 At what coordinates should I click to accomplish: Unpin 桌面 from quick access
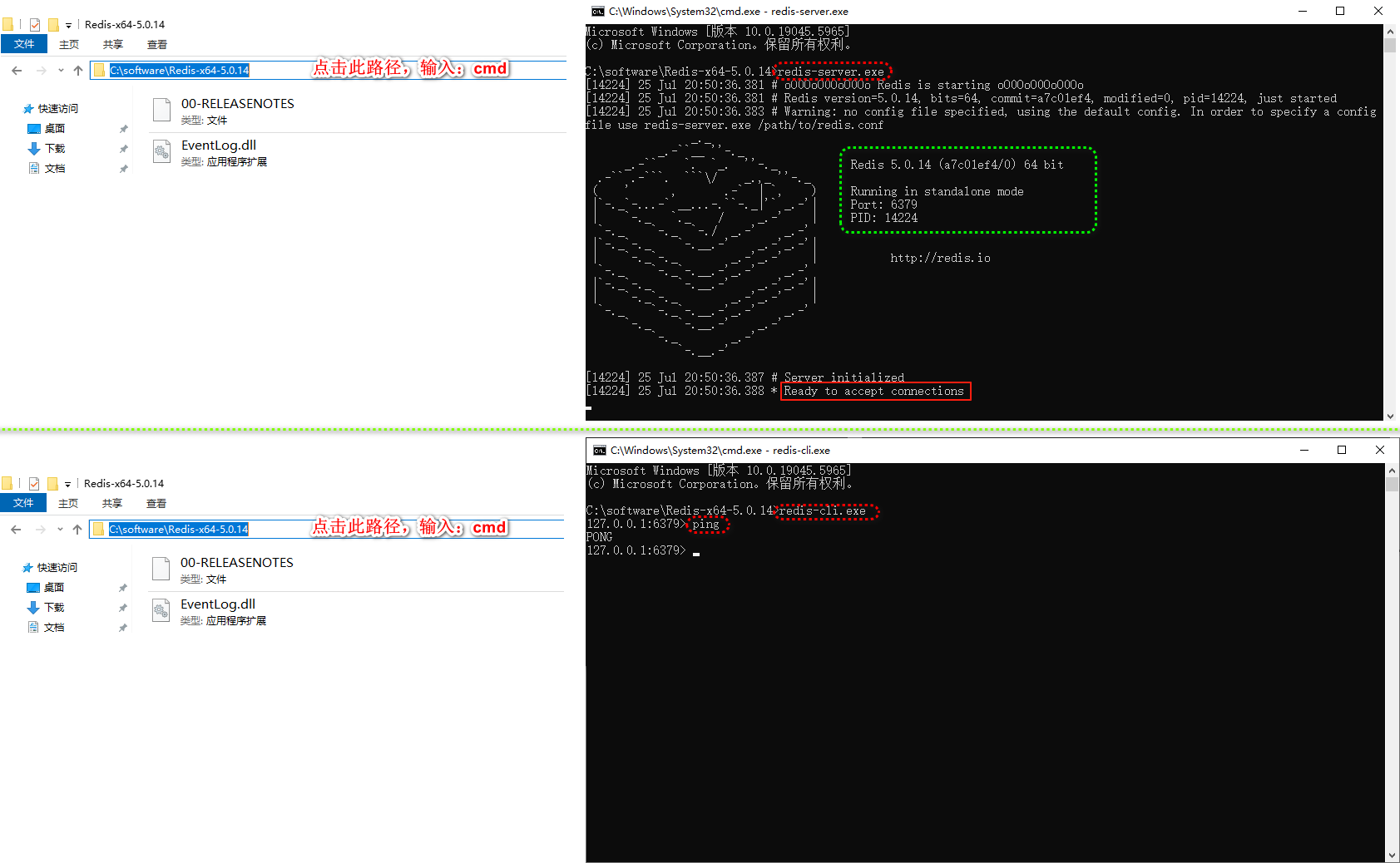(123, 128)
